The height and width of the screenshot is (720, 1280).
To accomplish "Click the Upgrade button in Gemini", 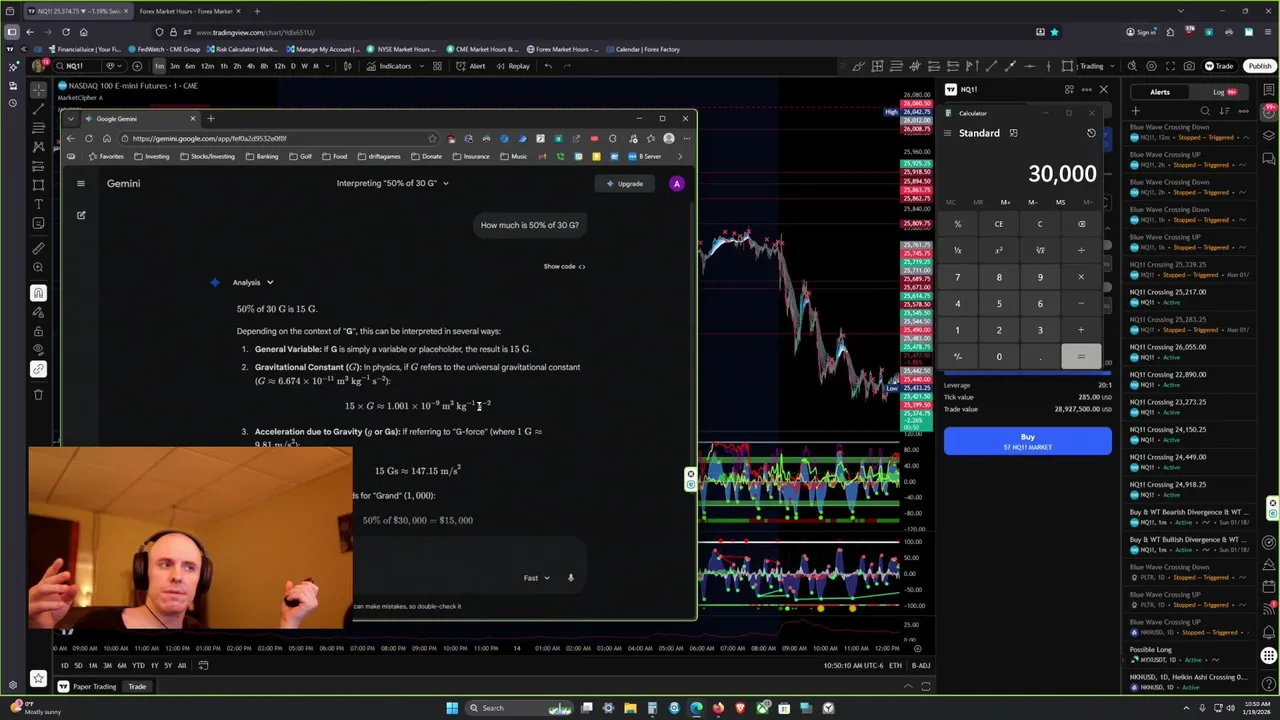I will point(624,183).
